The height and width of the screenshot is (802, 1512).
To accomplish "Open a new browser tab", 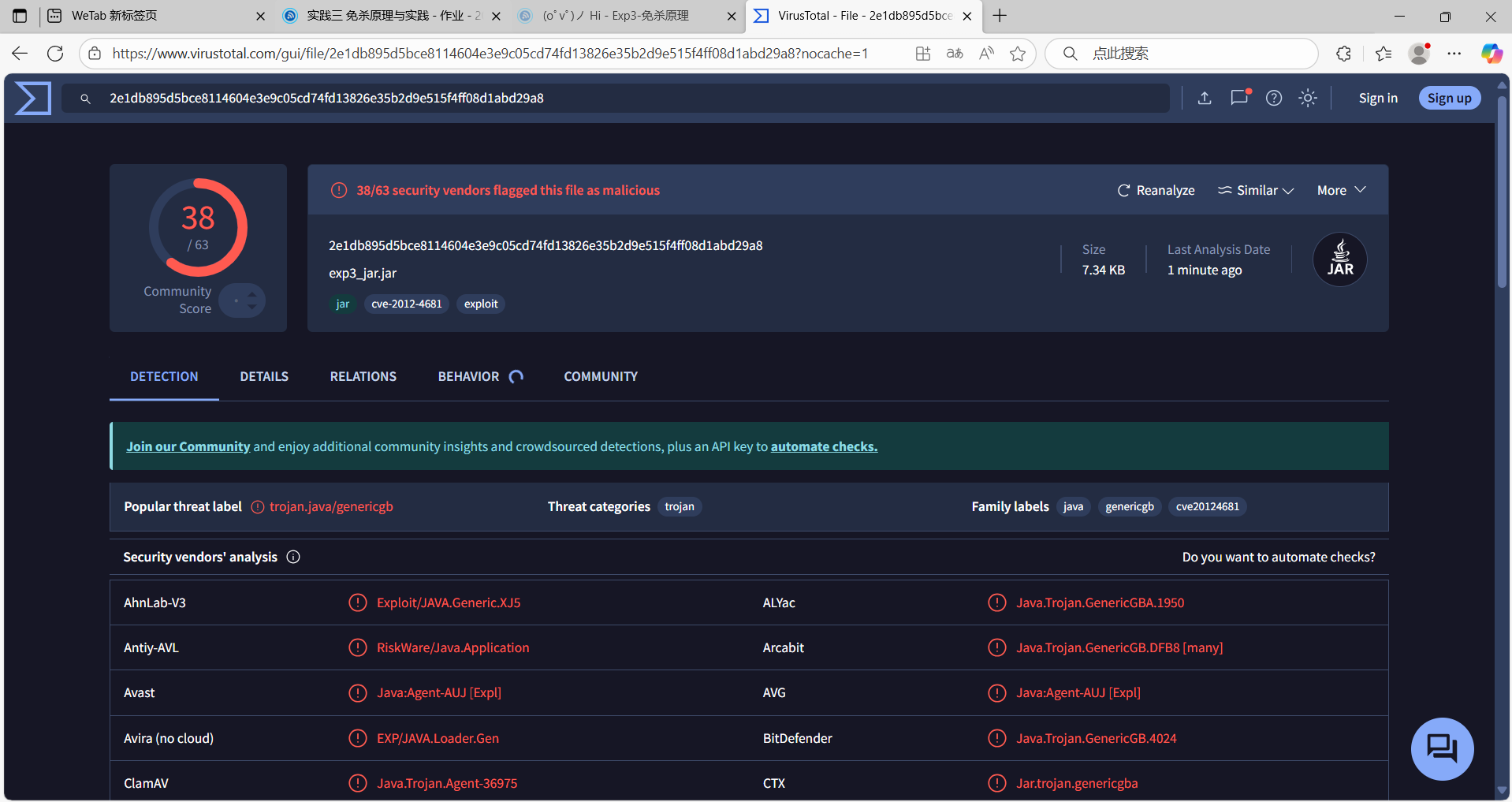I will click(x=1000, y=16).
